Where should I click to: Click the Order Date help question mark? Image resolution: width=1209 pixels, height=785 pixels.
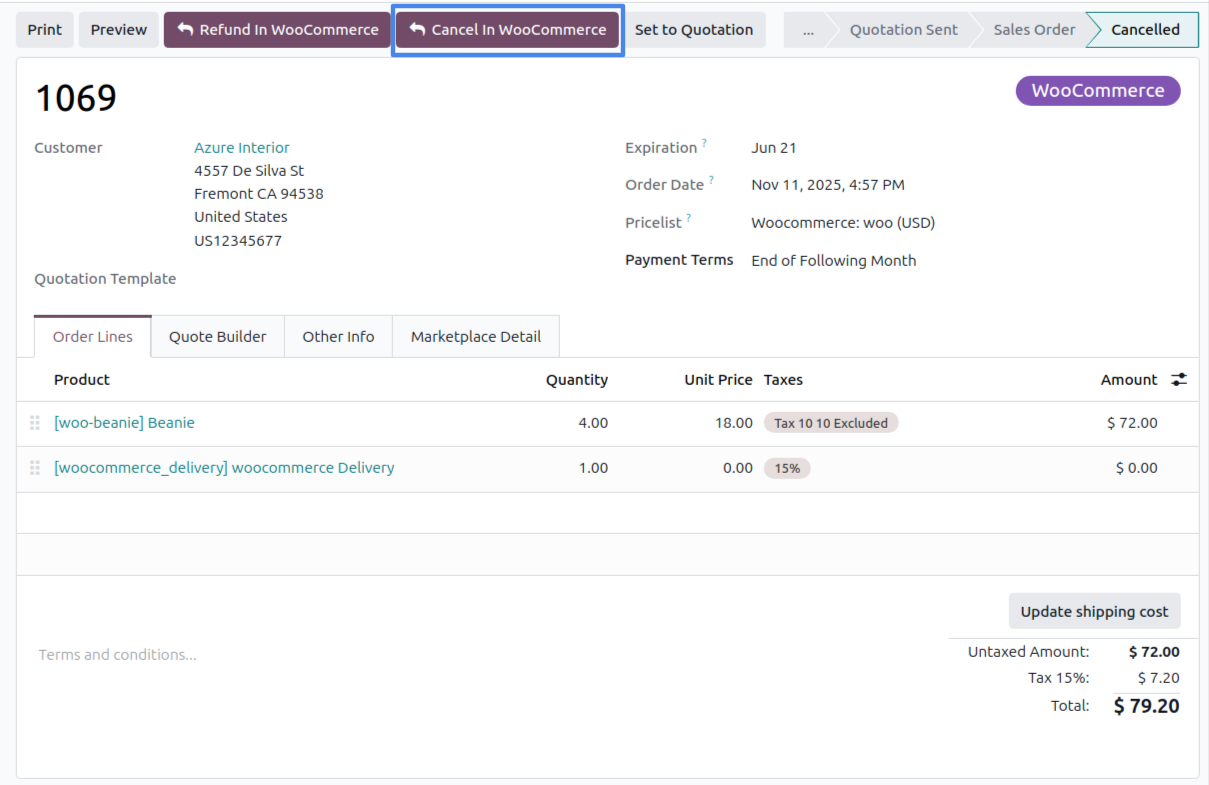tap(711, 181)
